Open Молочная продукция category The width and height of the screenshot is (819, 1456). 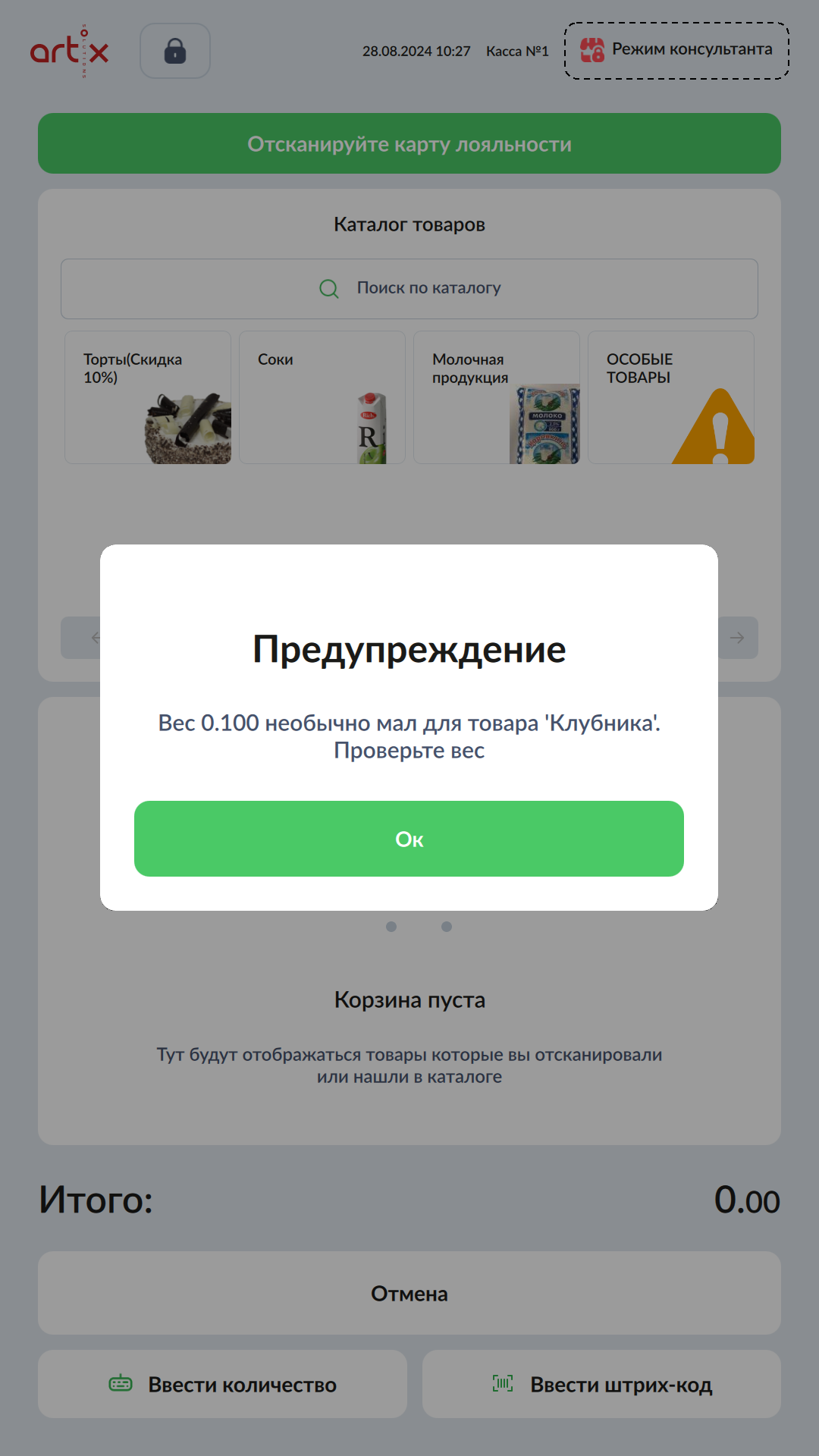click(x=497, y=397)
